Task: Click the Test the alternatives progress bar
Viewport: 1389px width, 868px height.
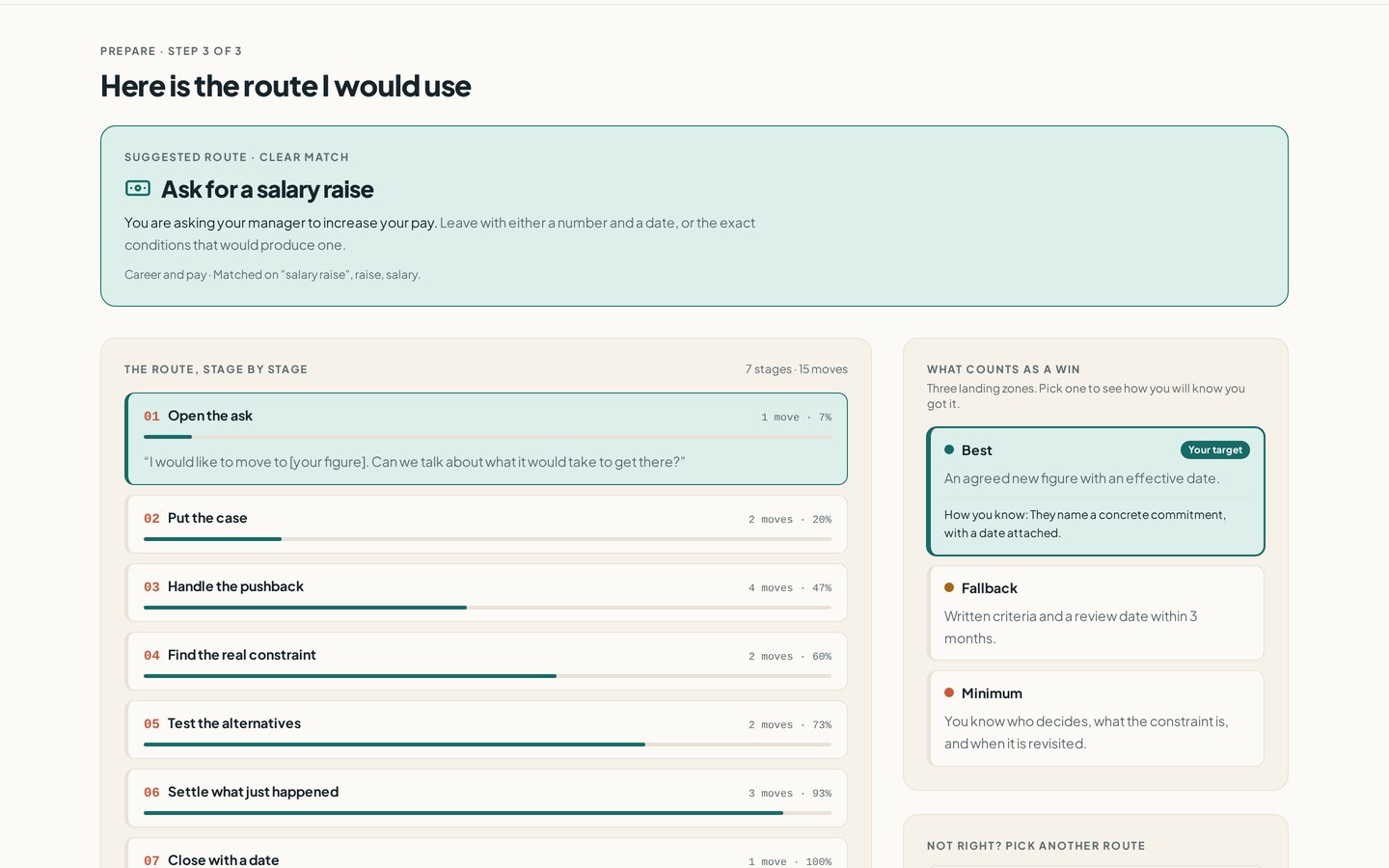Action: [x=487, y=745]
